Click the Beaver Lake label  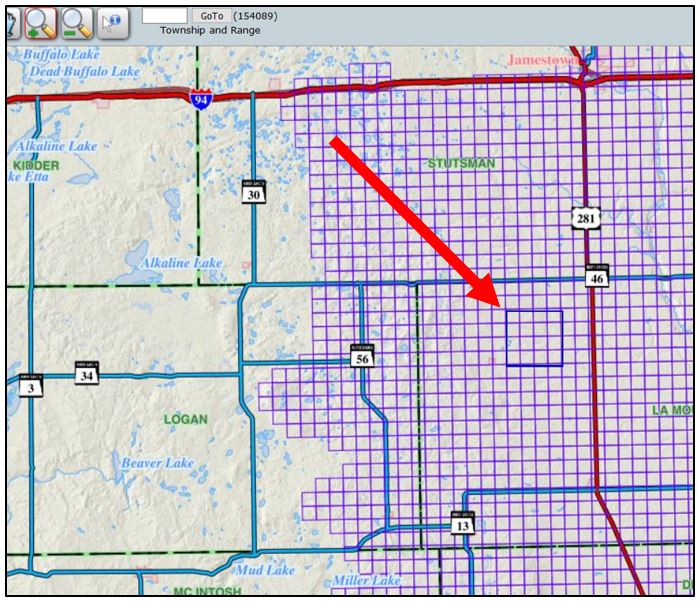point(157,463)
